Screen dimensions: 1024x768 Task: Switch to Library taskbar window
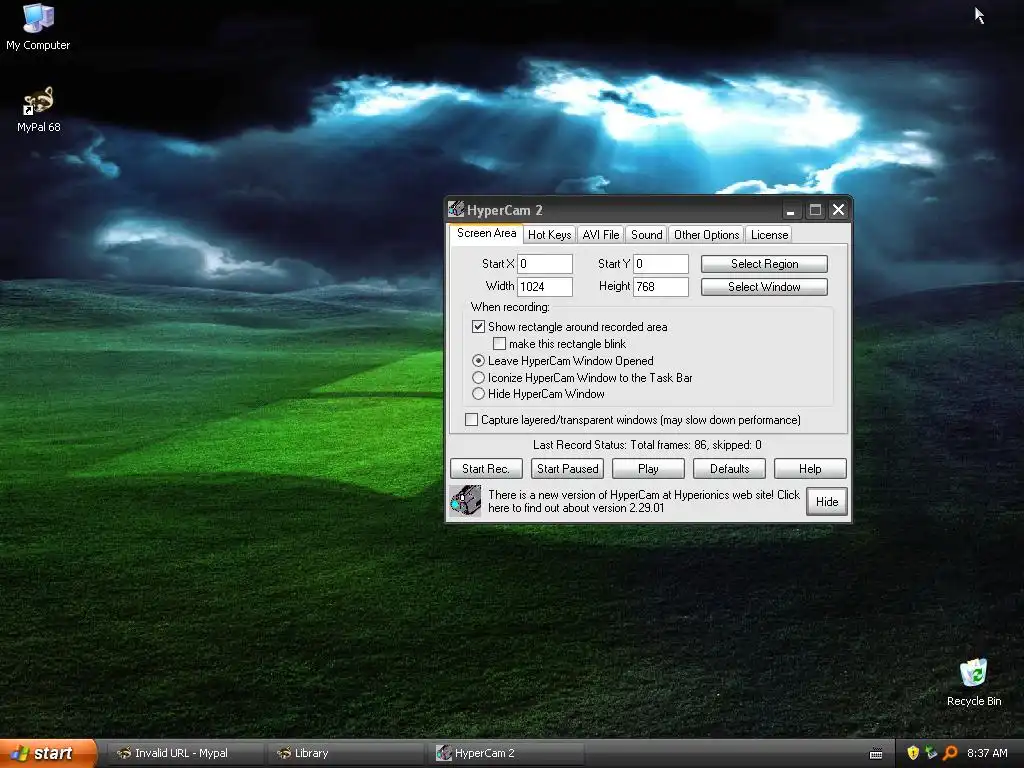pos(345,753)
